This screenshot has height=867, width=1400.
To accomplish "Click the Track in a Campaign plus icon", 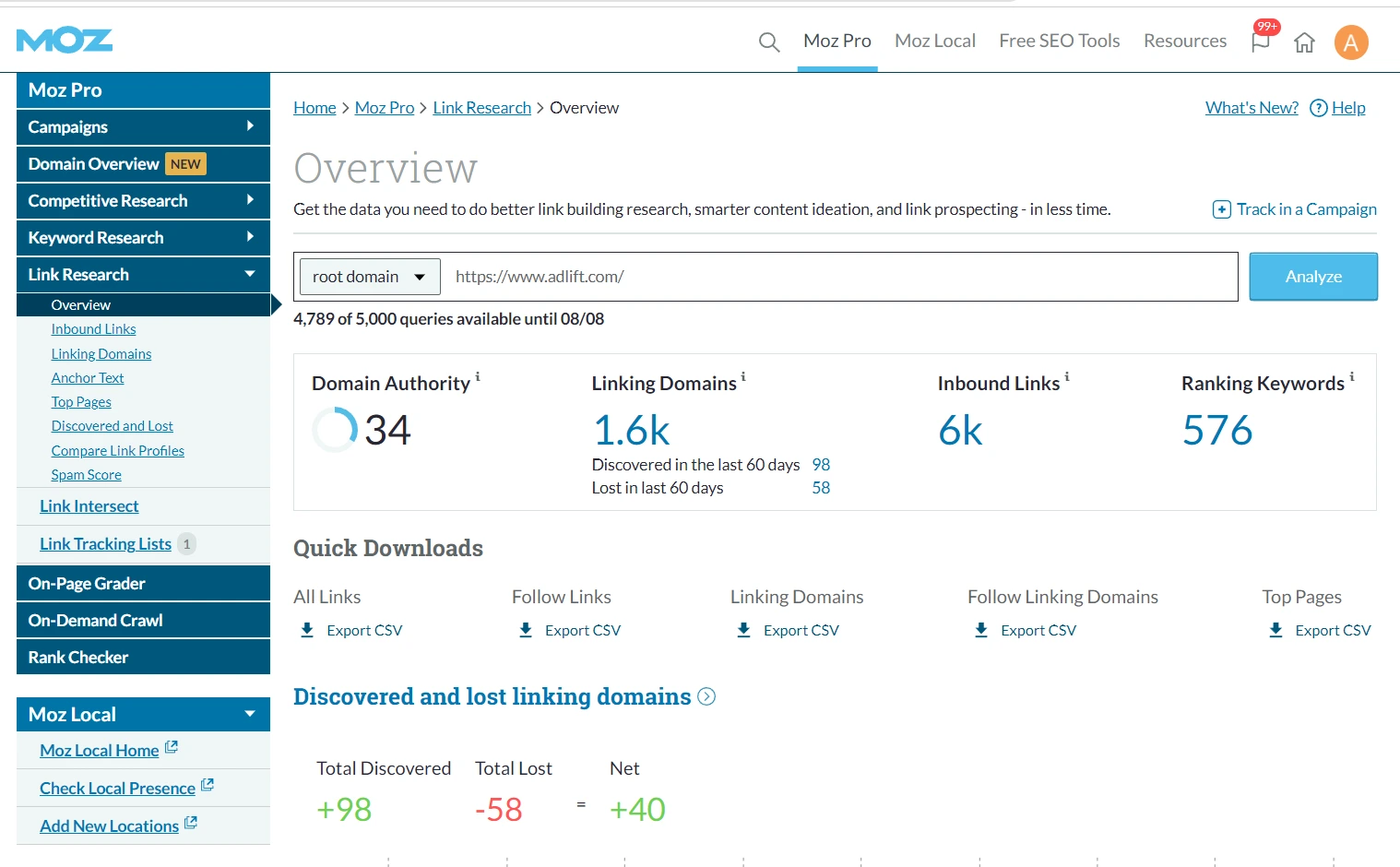I will click(1221, 209).
